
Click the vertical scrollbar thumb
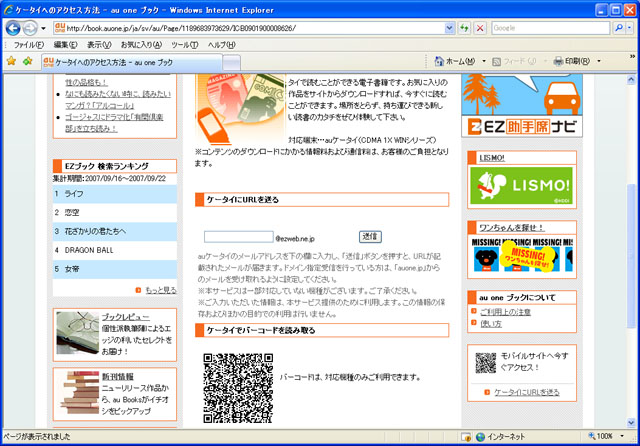tap(631, 256)
